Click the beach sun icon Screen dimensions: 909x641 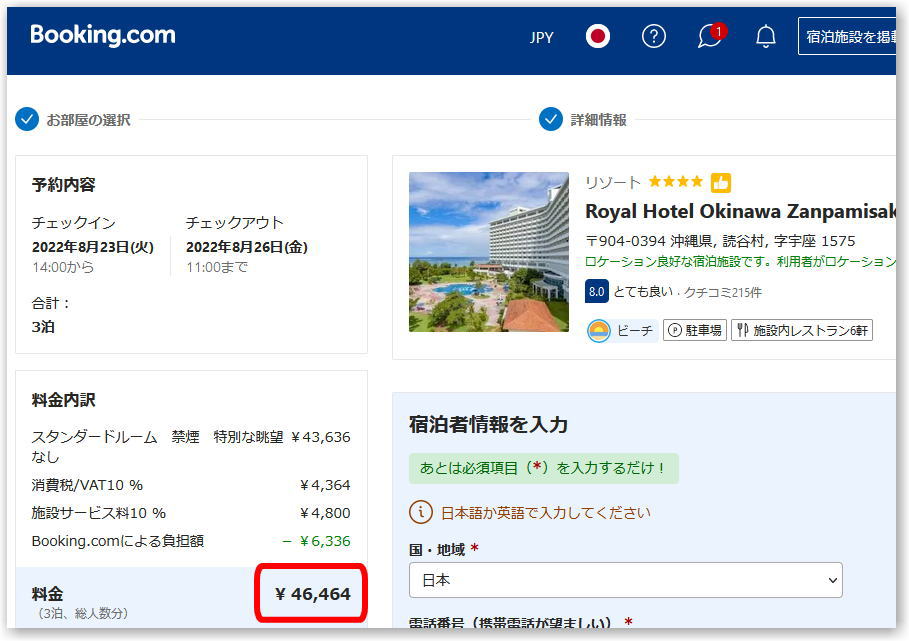pyautogui.click(x=599, y=331)
